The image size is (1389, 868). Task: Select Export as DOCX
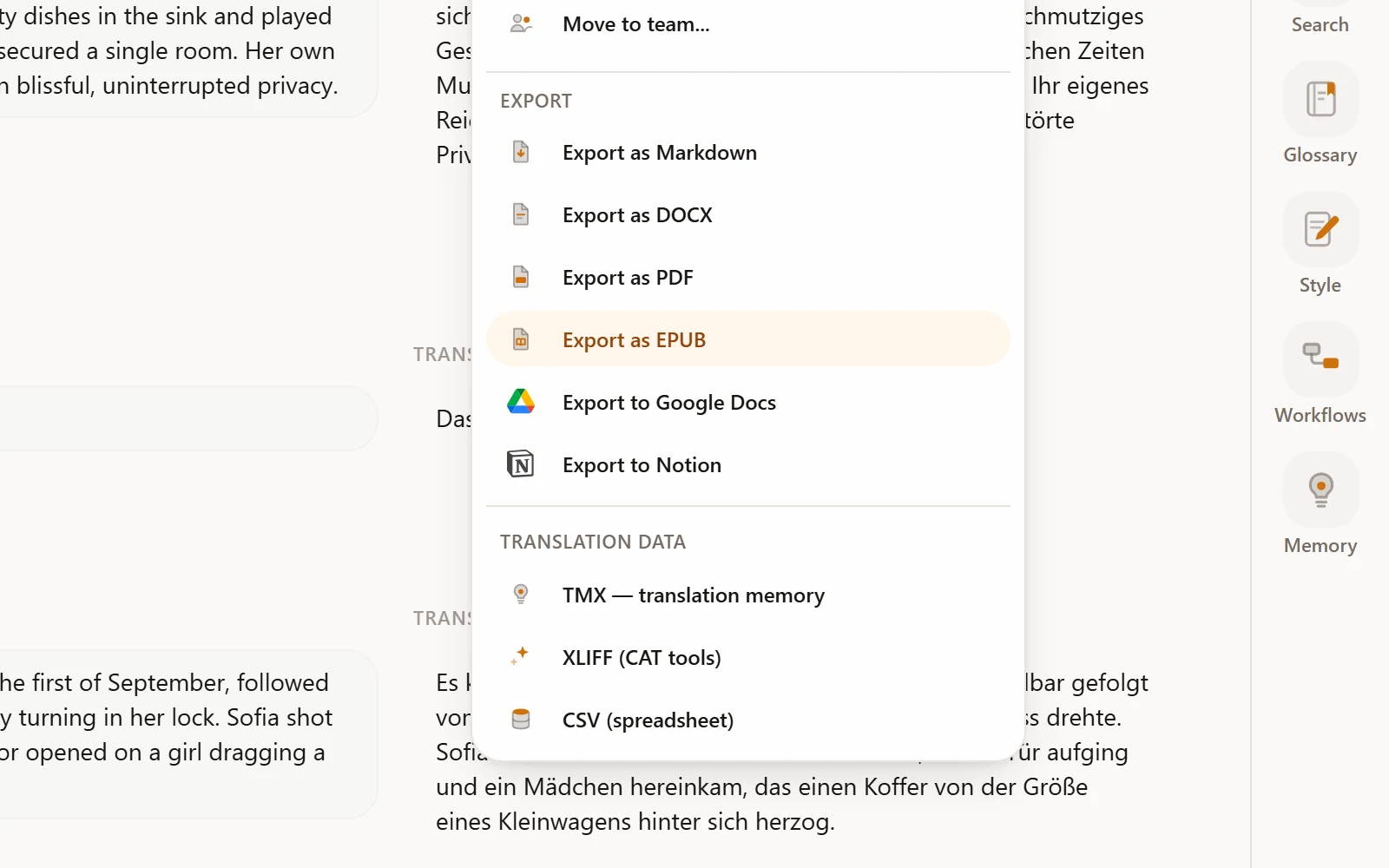pyautogui.click(x=748, y=214)
